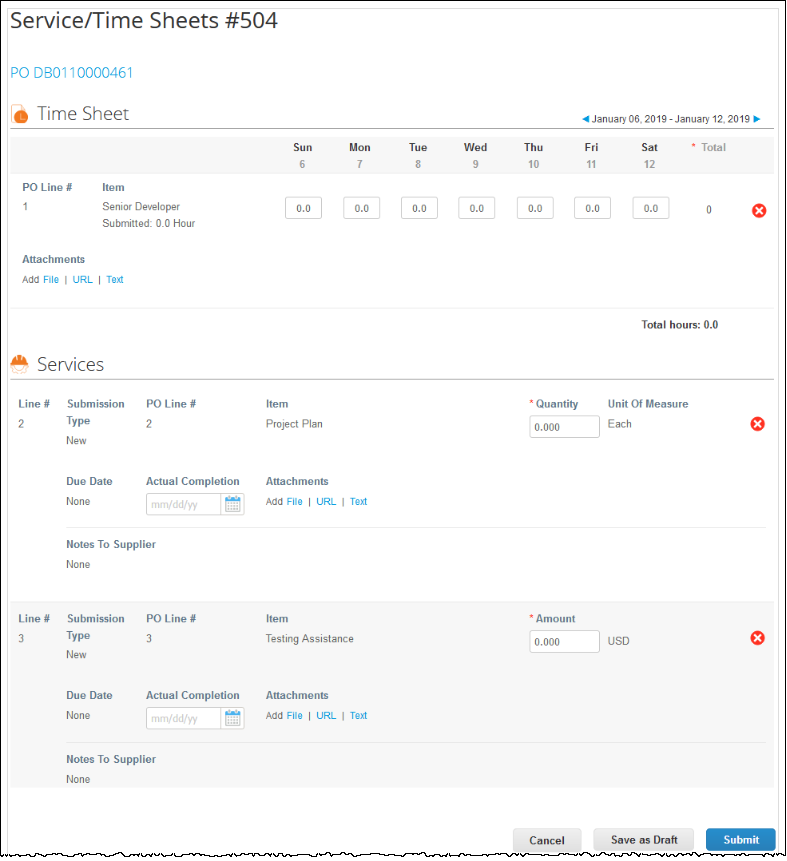Click the Each unit of measure value
The width and height of the screenshot is (787, 861).
point(619,424)
